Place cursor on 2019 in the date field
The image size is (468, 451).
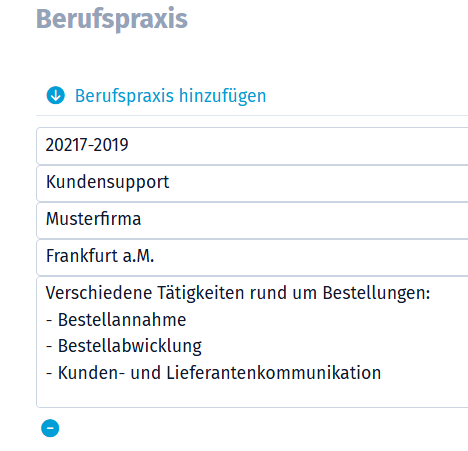(110, 145)
